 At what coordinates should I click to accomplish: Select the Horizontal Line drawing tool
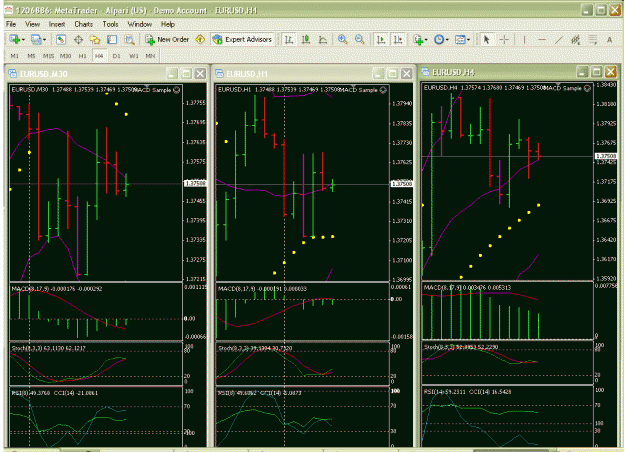click(x=542, y=39)
